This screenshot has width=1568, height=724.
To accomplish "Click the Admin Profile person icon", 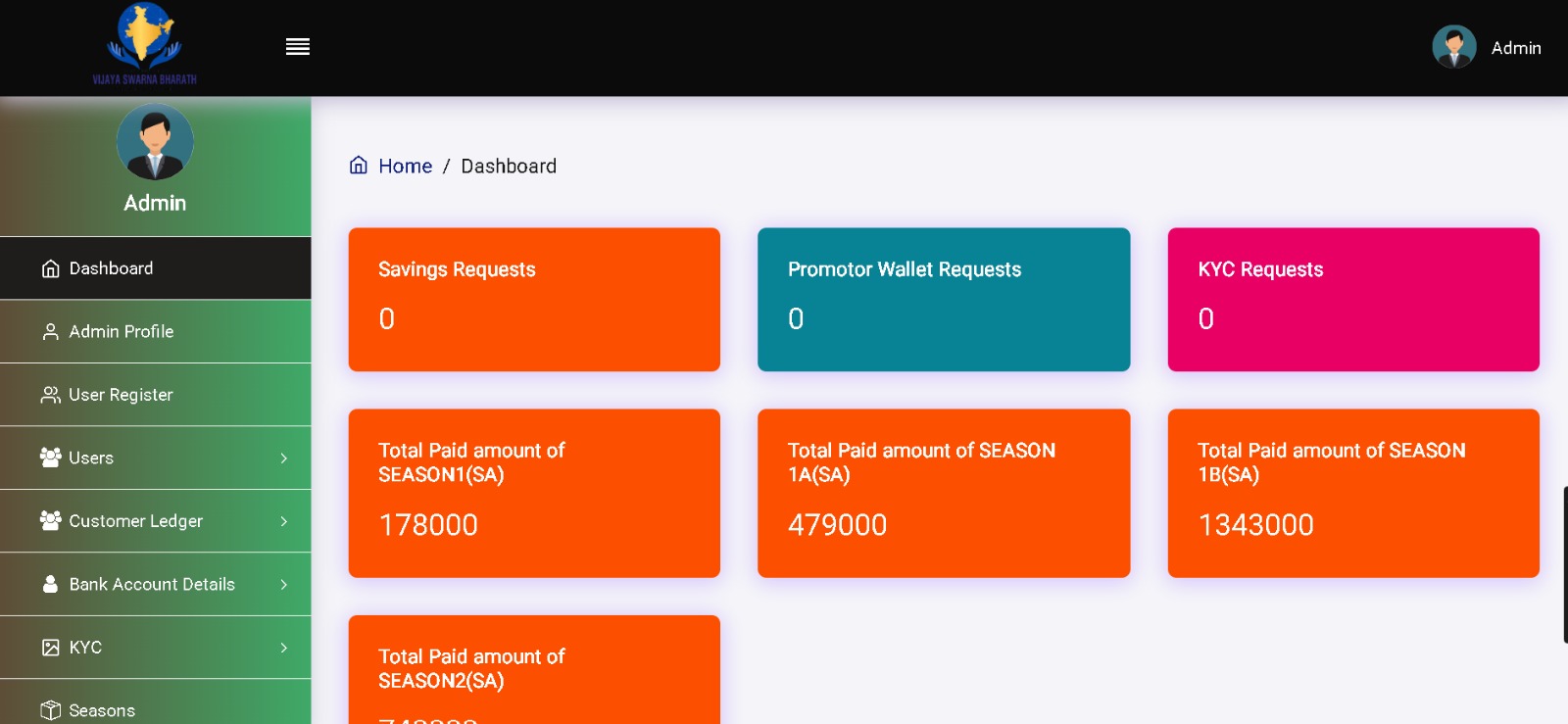I will tap(51, 332).
